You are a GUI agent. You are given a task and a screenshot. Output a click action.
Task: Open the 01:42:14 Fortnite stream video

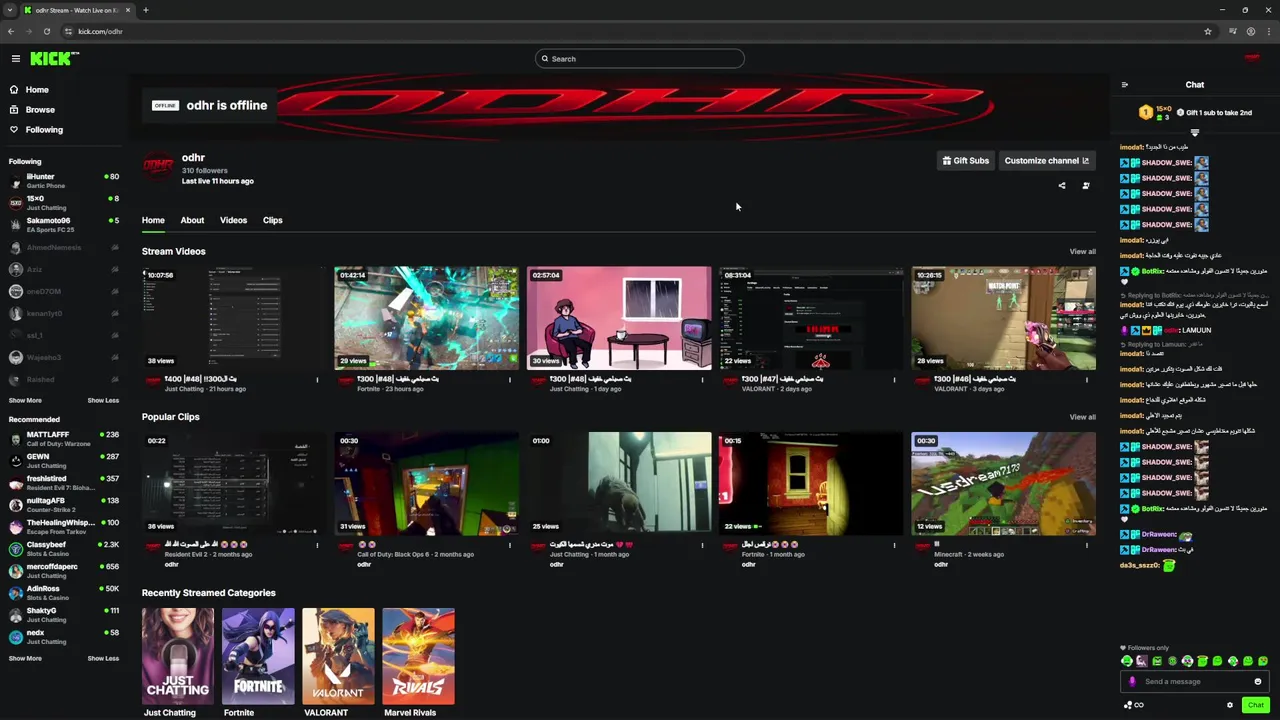(x=426, y=318)
